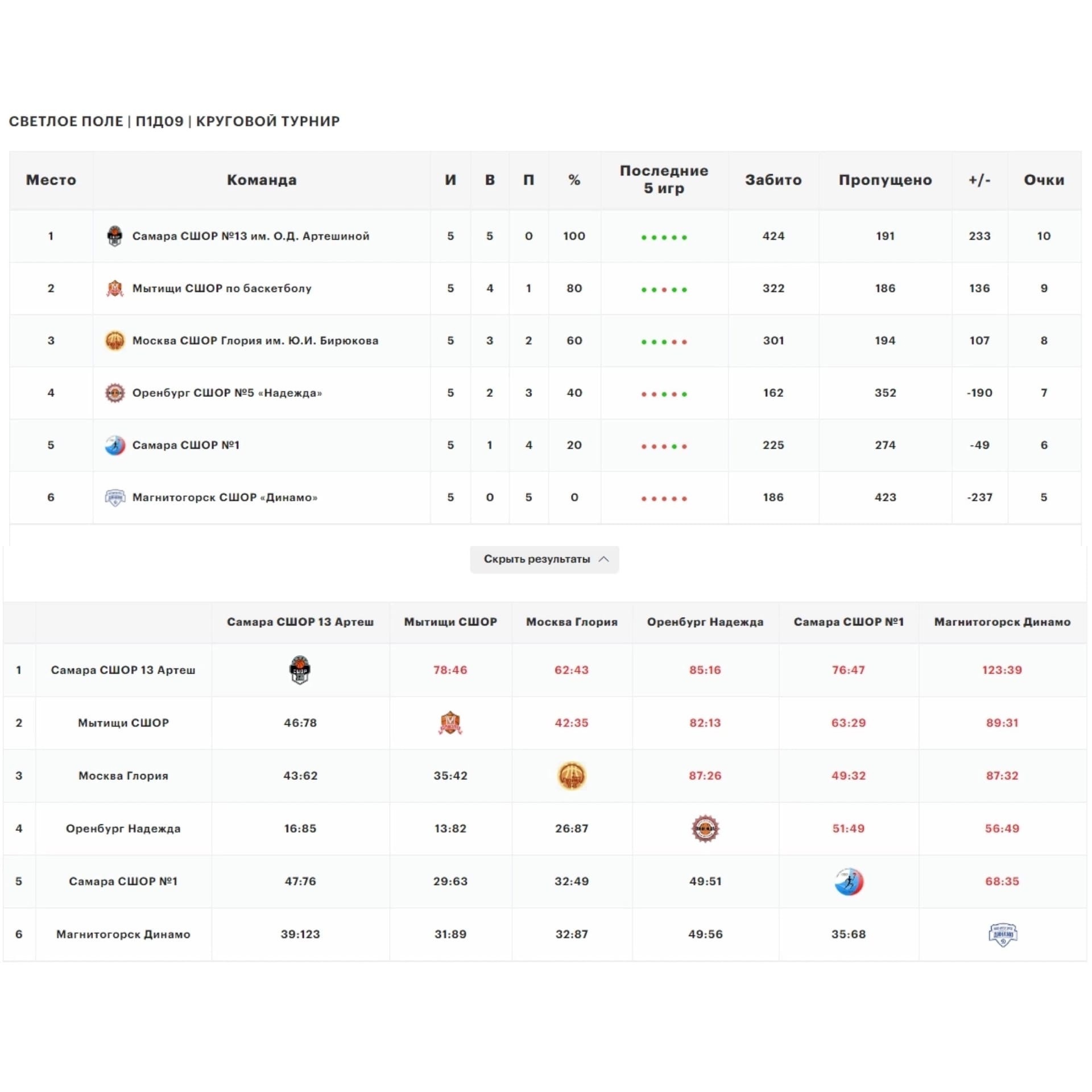The height and width of the screenshot is (1092, 1092).
Task: Click the Место column header
Action: coord(51,180)
